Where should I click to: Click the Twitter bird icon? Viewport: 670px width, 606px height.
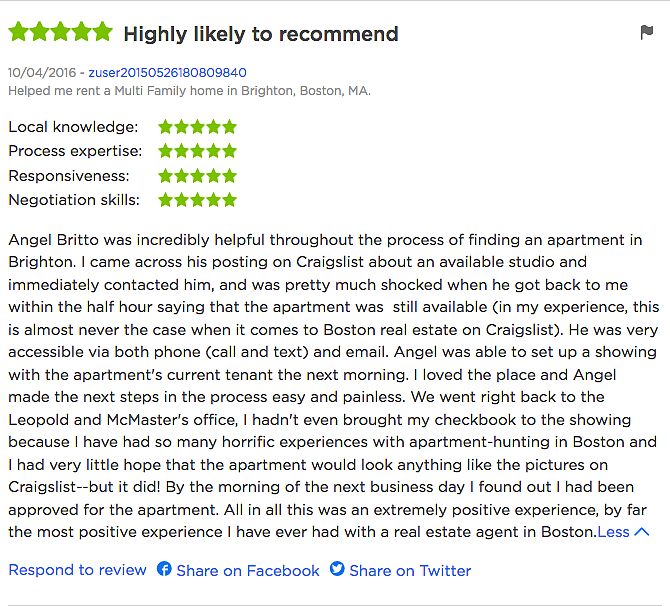(337, 569)
